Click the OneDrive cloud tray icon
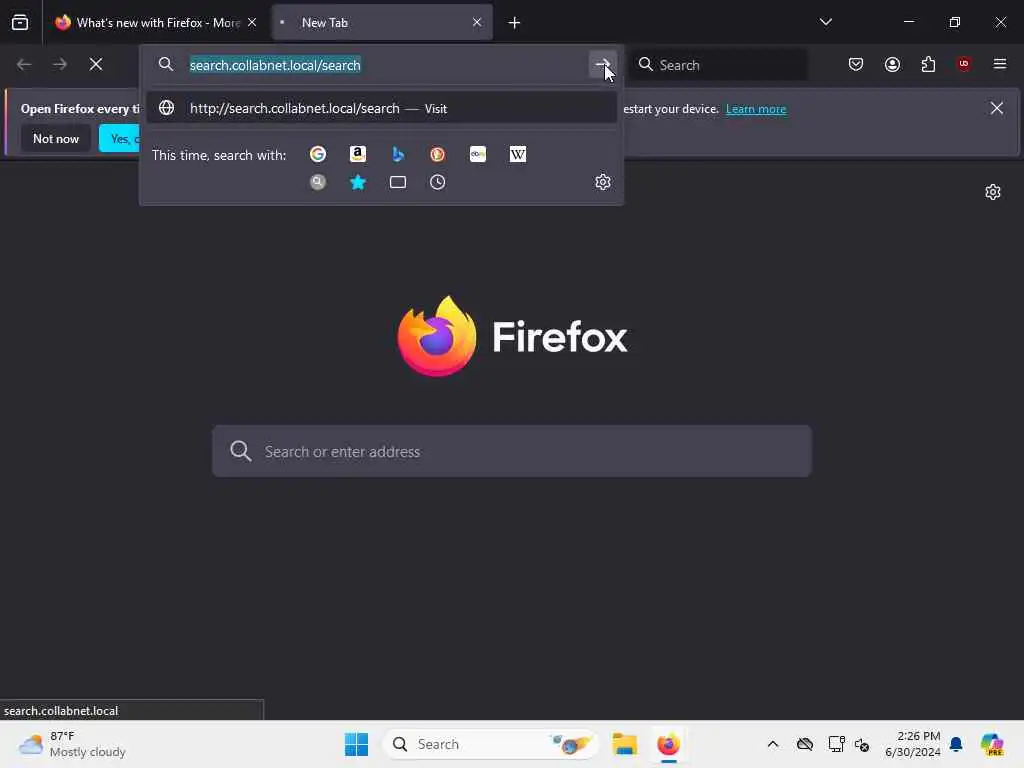Image resolution: width=1024 pixels, height=768 pixels. click(x=805, y=744)
